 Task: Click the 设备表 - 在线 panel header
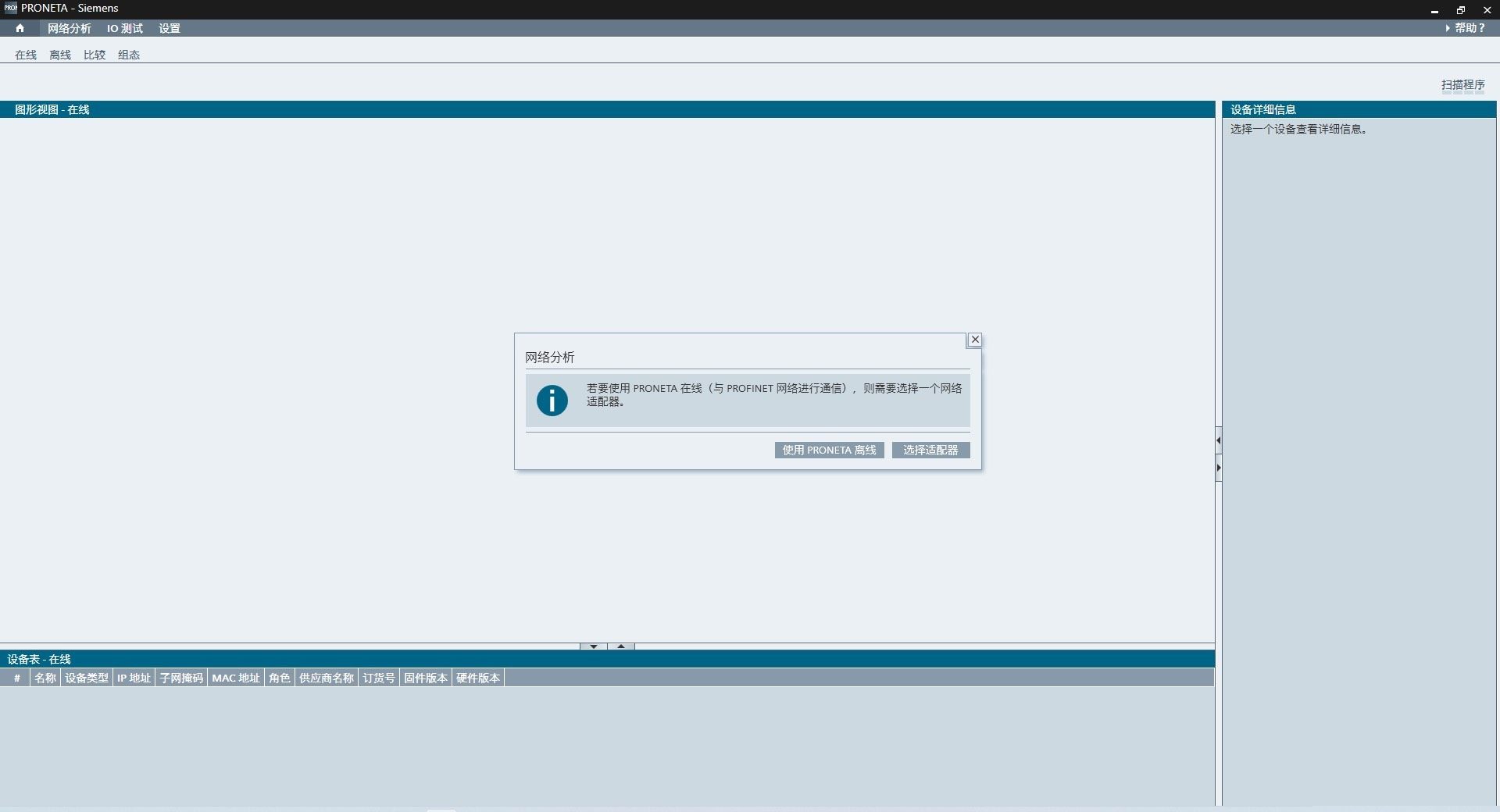[x=607, y=659]
